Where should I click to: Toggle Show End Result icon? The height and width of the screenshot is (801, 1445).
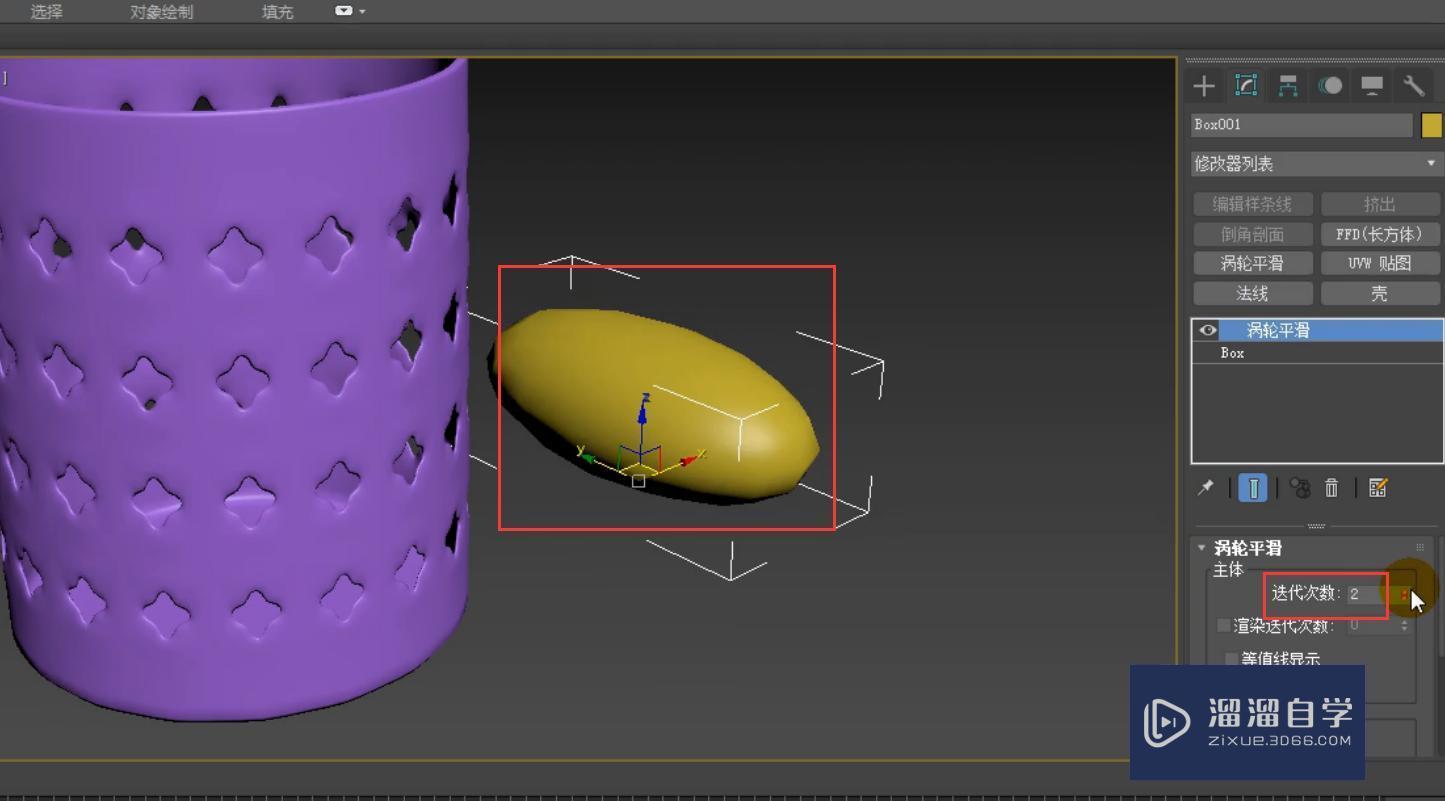[1252, 487]
